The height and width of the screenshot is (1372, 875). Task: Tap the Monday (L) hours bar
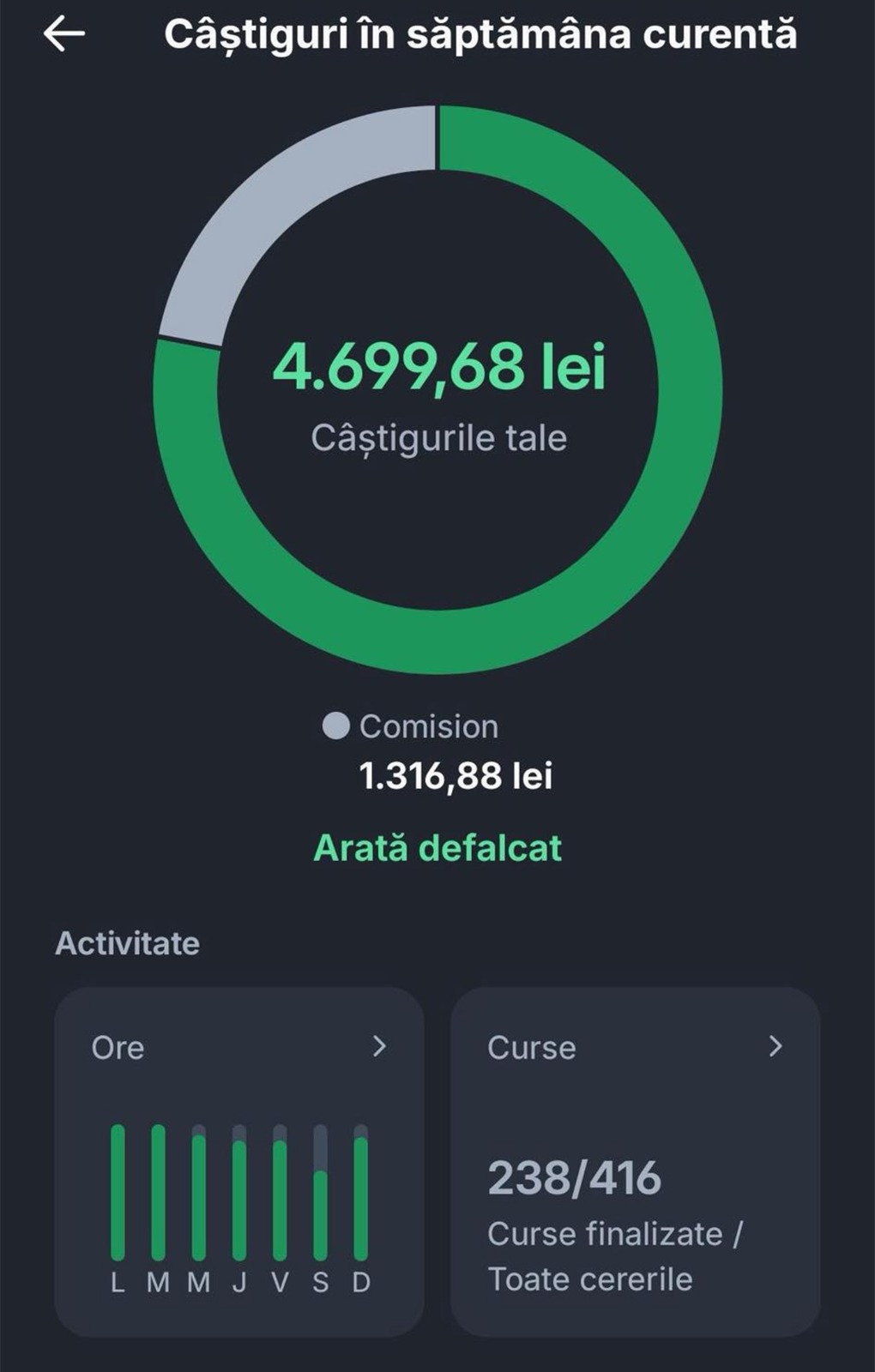click(x=118, y=1192)
